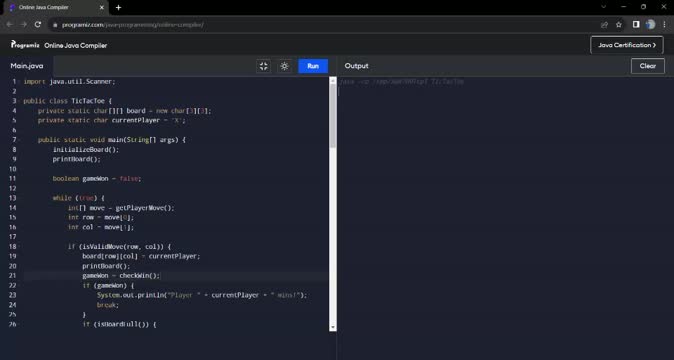Go forward in browser history

point(24,24)
